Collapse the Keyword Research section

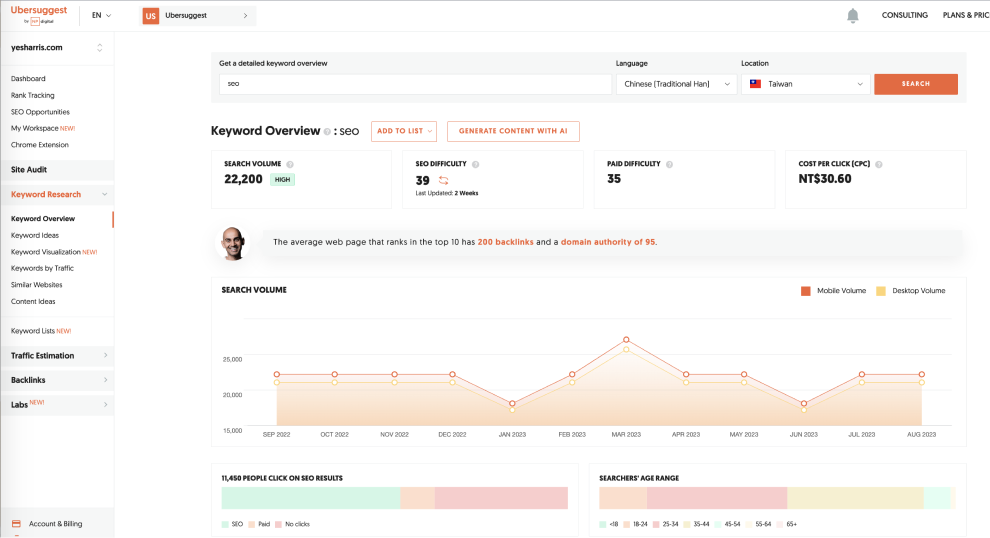coord(105,194)
